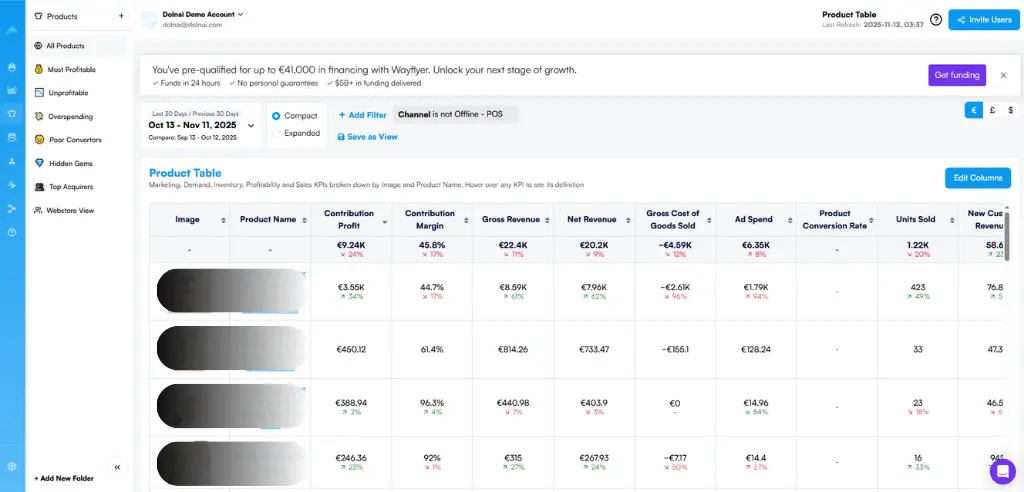Open the settings gear in left rail
The image size is (1024, 492).
pos(12,467)
